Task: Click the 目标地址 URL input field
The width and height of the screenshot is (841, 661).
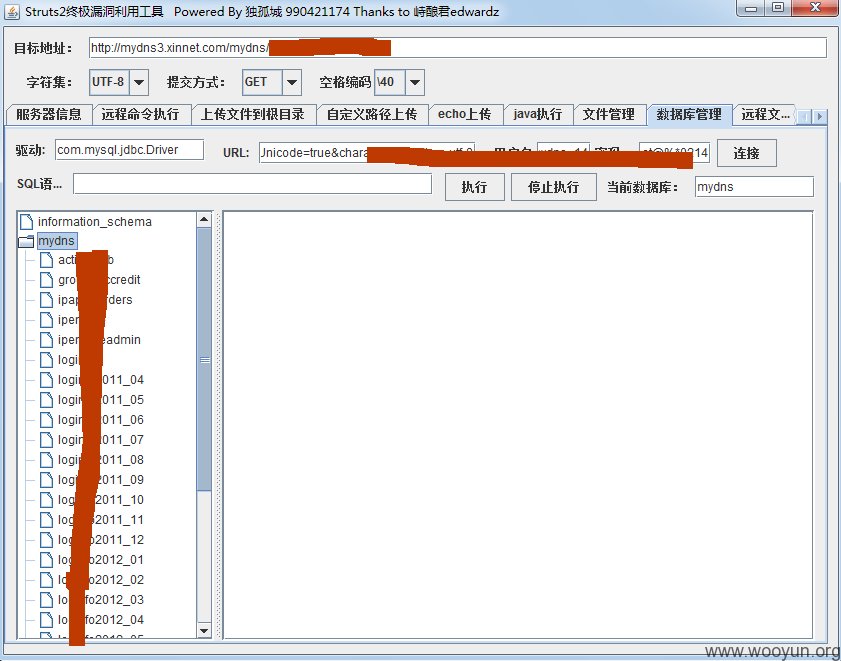Action: click(x=458, y=48)
